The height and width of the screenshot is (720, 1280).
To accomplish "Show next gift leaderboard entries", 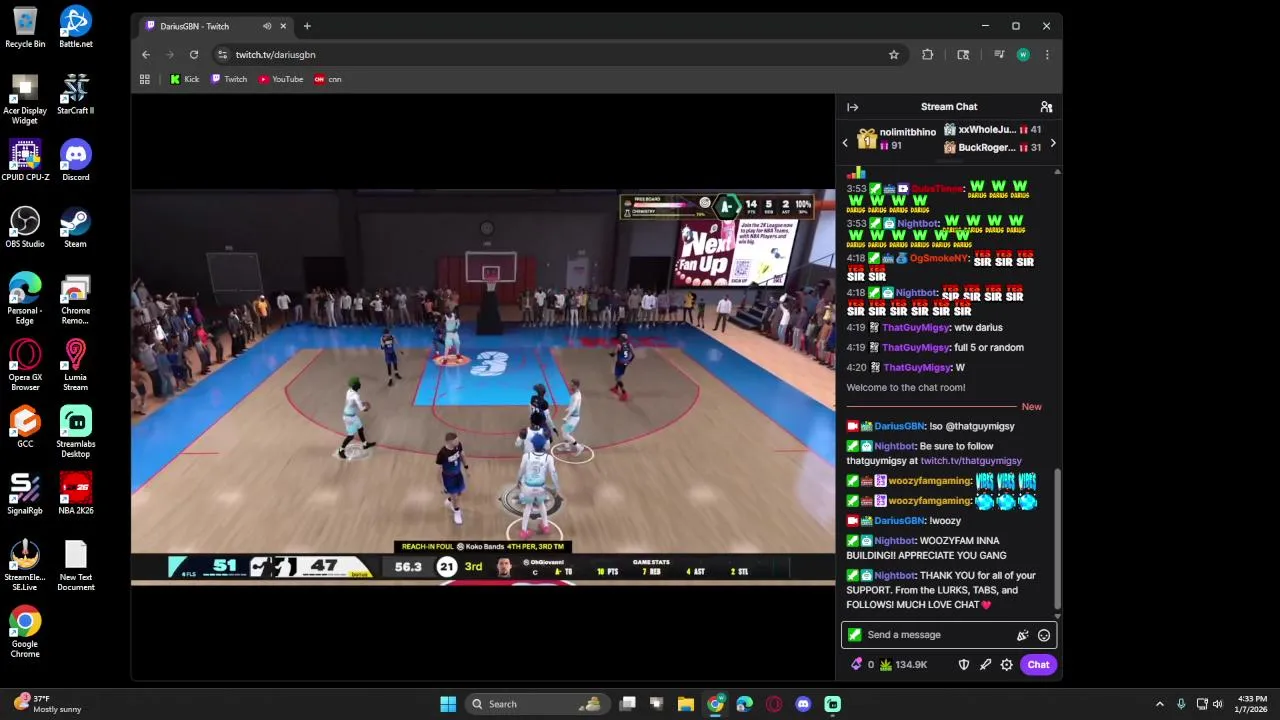I will tap(1052, 143).
